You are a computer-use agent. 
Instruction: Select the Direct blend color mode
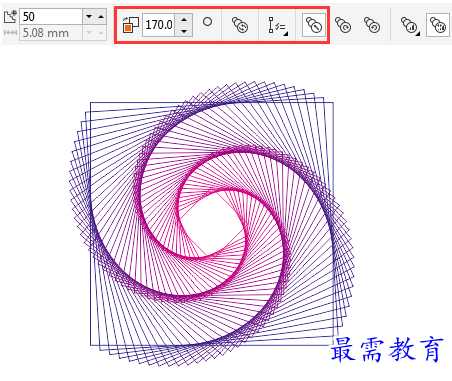[314, 25]
